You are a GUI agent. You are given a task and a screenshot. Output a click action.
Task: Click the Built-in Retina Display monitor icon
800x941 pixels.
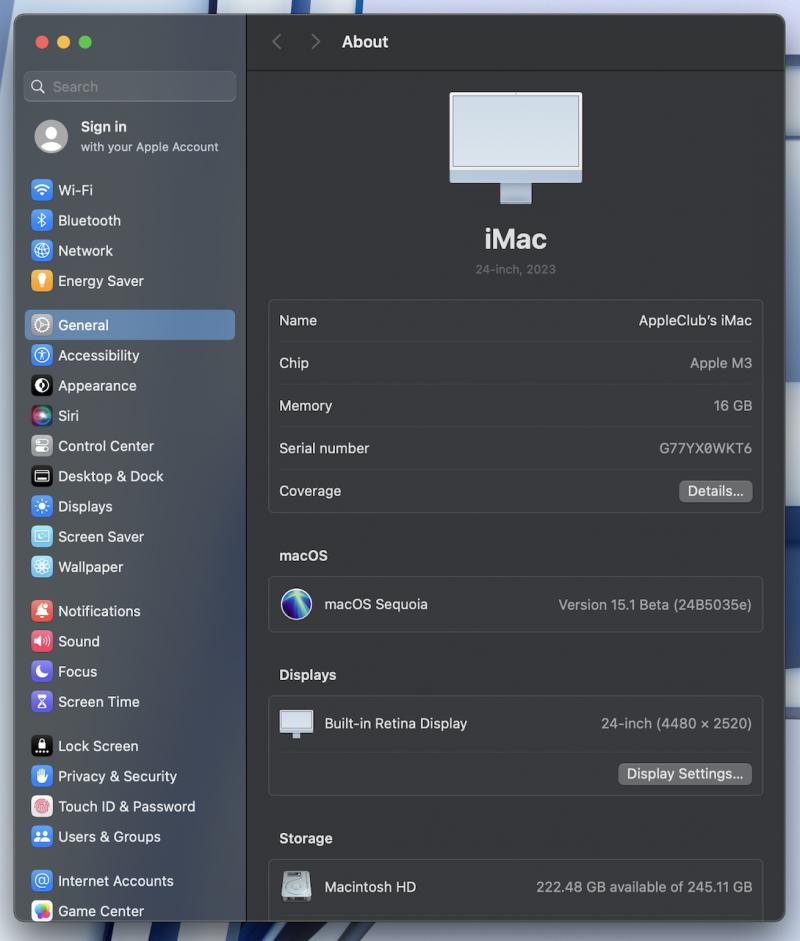click(296, 724)
